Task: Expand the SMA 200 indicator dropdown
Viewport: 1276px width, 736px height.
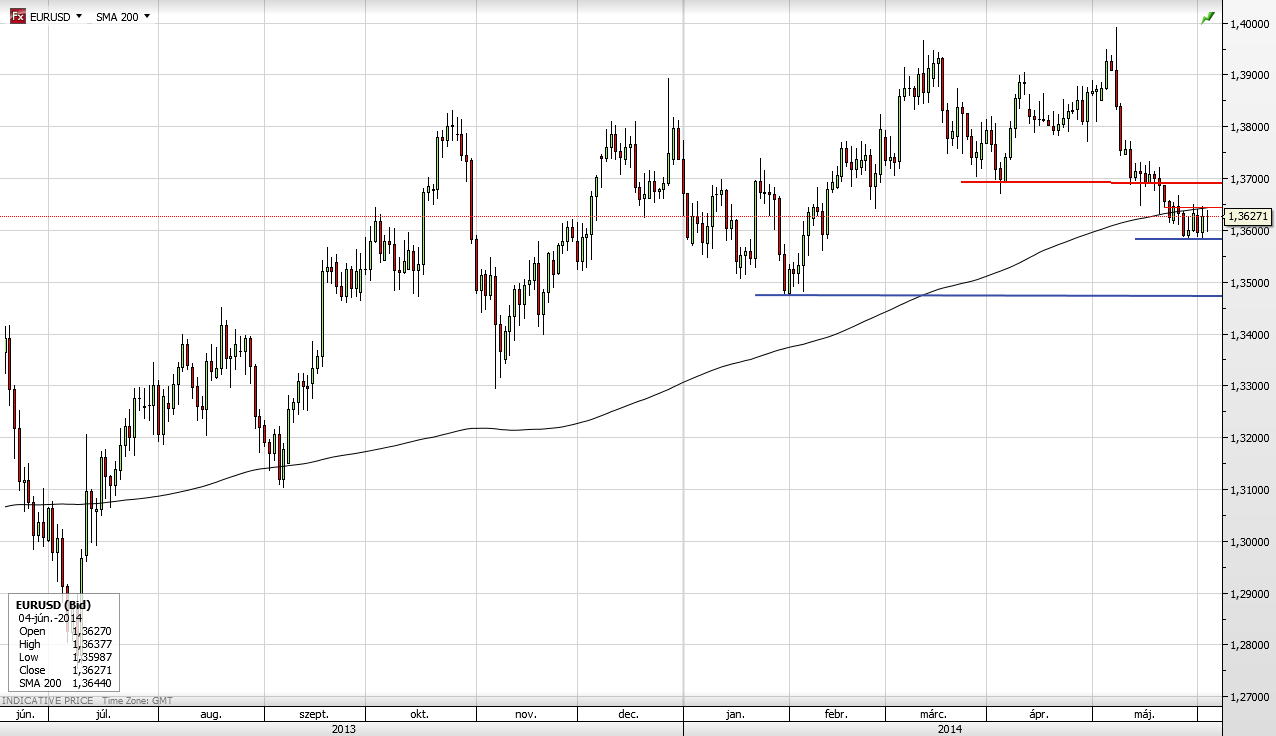Action: (x=124, y=17)
